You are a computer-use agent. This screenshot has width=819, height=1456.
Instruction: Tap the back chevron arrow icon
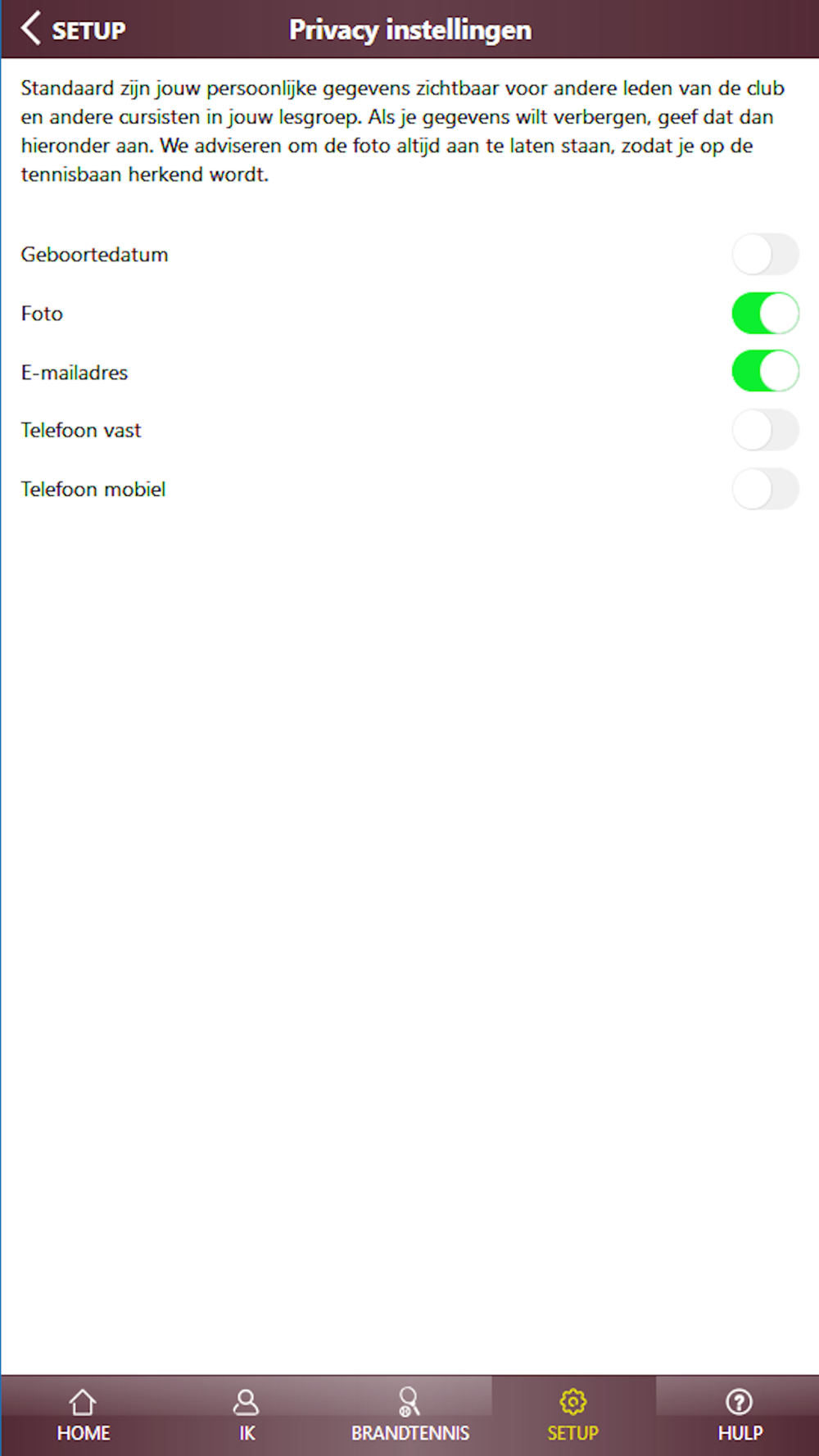(30, 29)
